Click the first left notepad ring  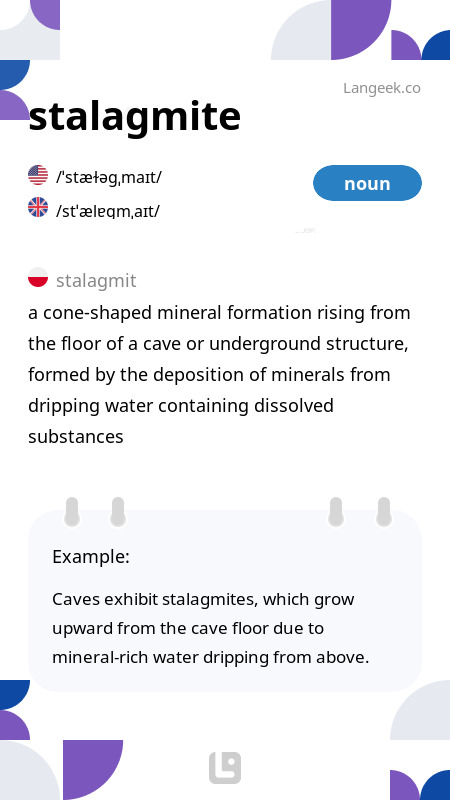pos(72,512)
